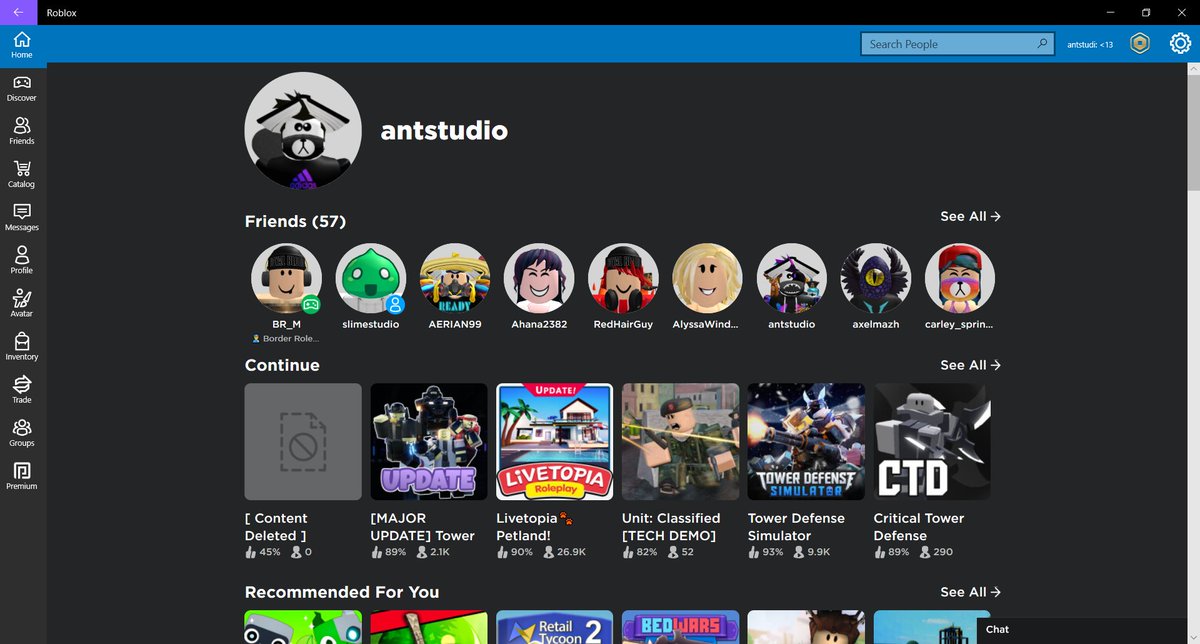This screenshot has height=644, width=1200.
Task: Open Roblox settings with the gear icon
Action: pos(1180,43)
